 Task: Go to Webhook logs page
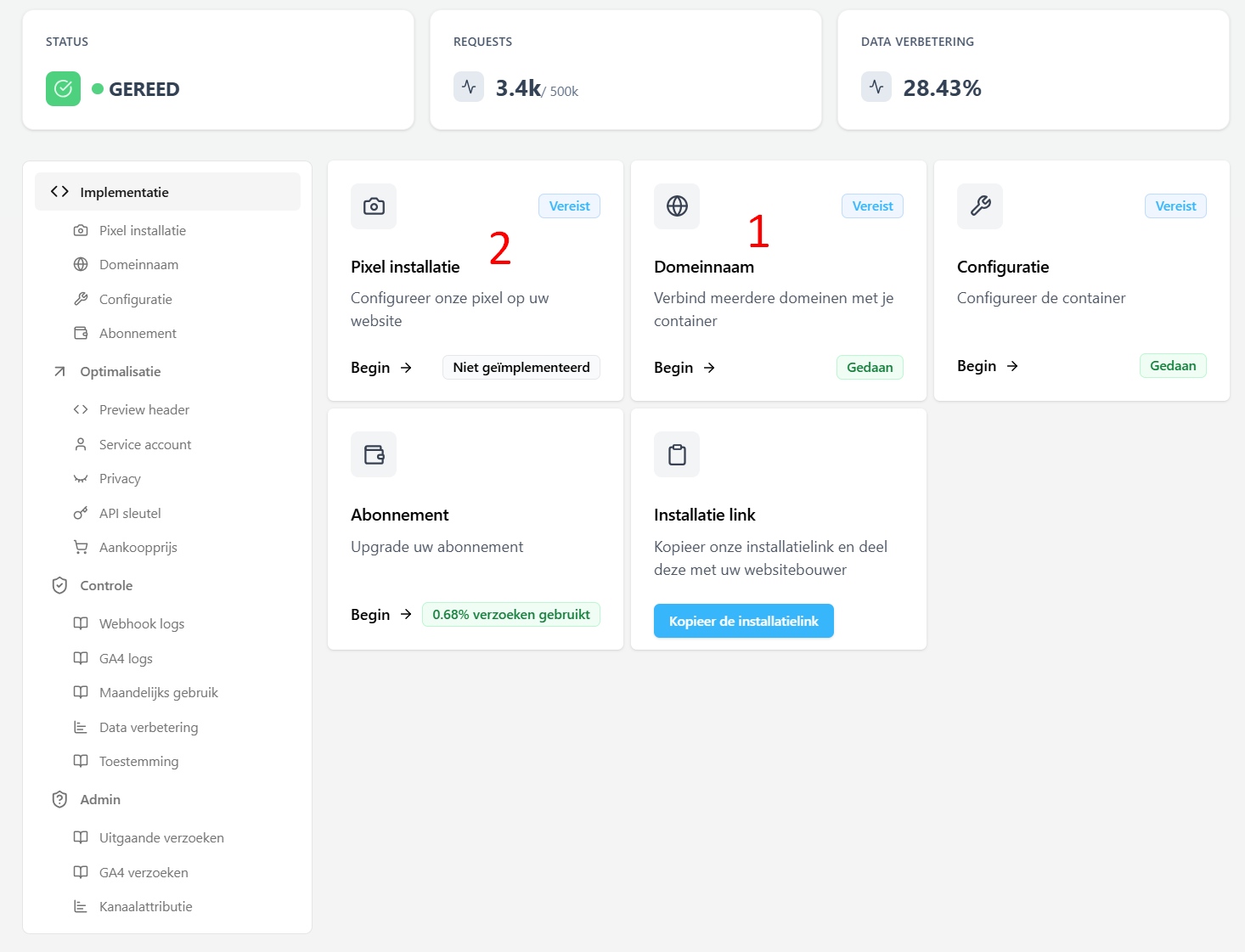pos(142,624)
